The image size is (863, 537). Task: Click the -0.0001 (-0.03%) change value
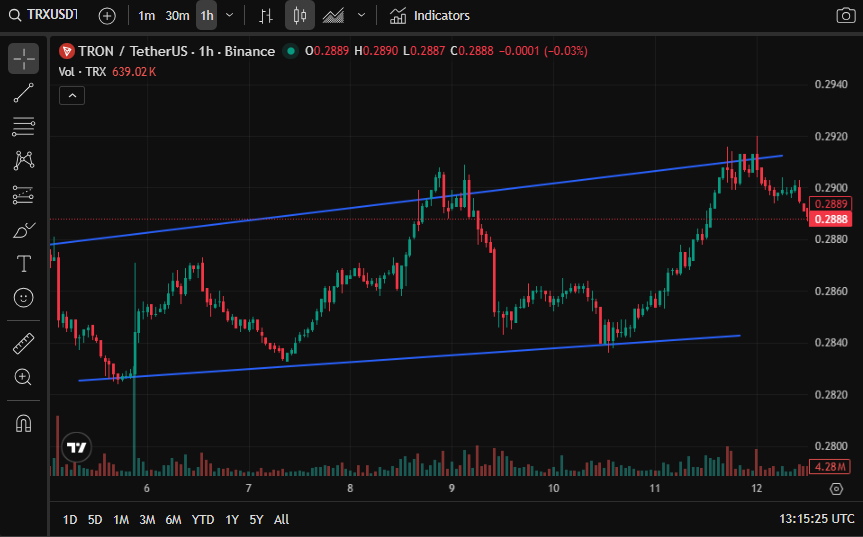543,51
